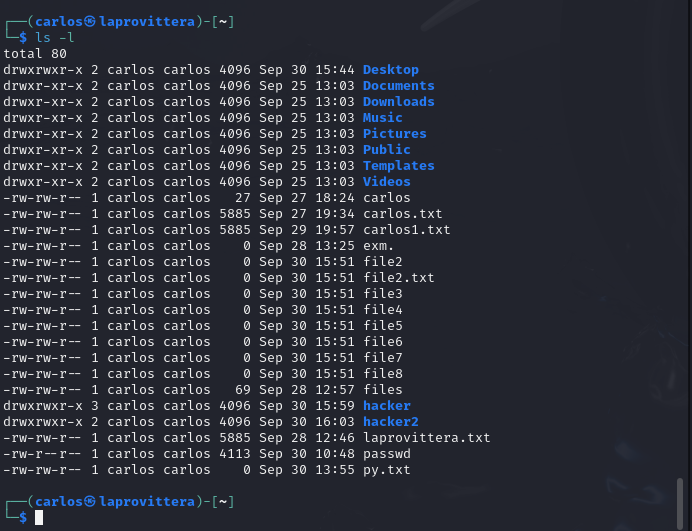Click the hacker directory name
Screen dimensions: 692x531
pos(387,406)
